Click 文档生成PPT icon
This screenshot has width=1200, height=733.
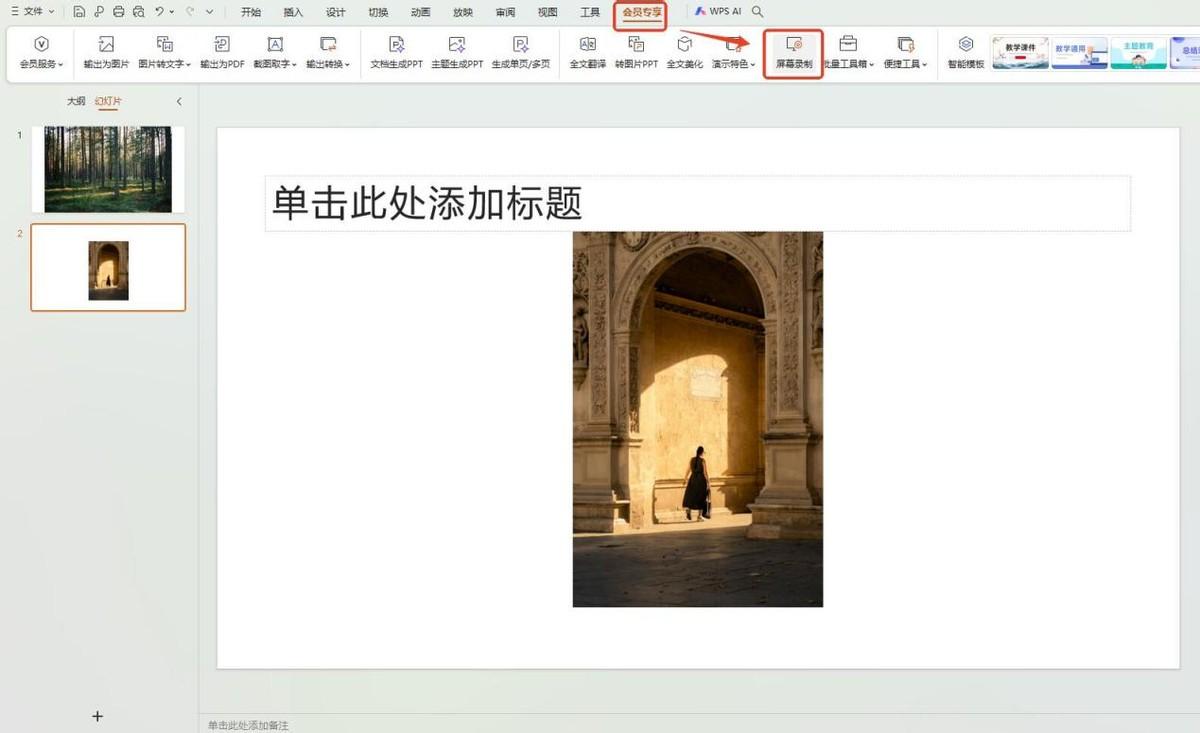pos(396,45)
